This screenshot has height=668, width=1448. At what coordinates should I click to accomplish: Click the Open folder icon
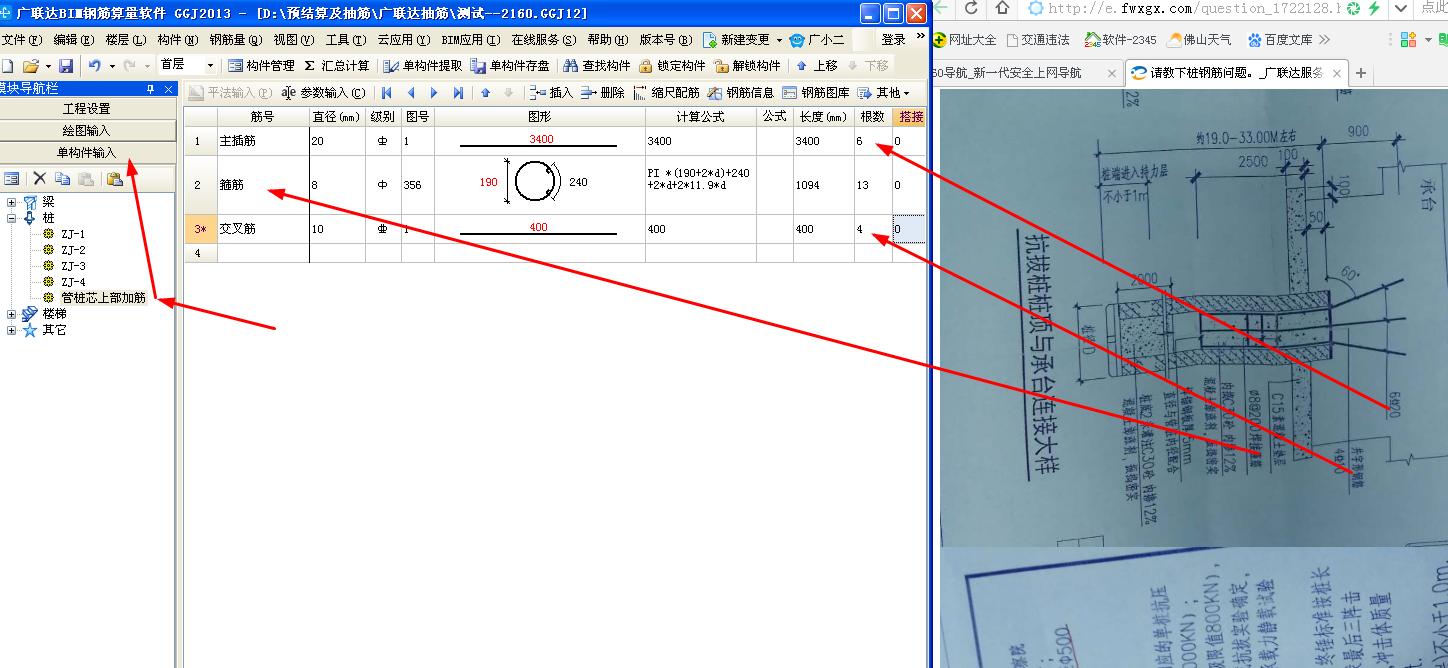click(x=30, y=66)
